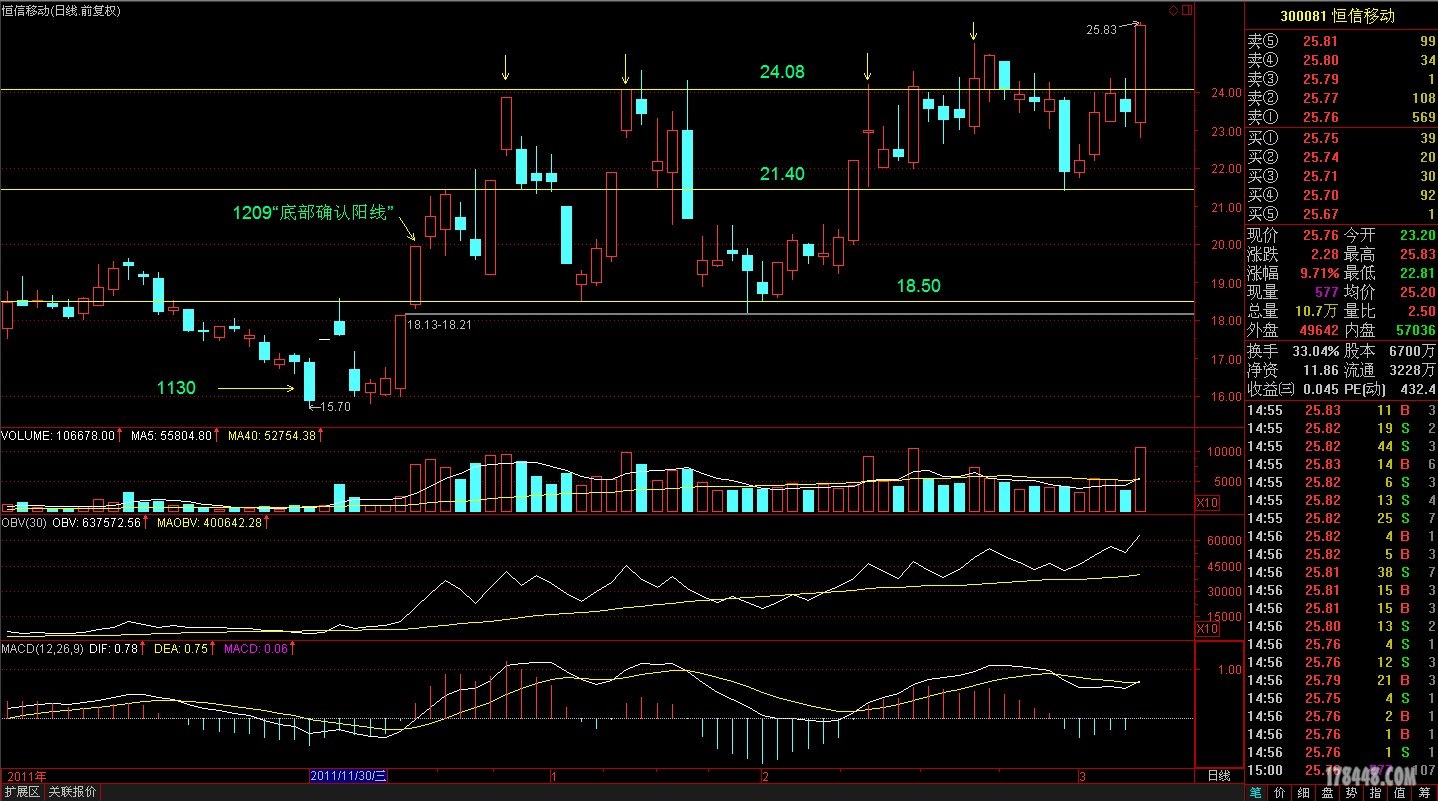
Task: Click the 15.70 low price label
Action: click(334, 407)
